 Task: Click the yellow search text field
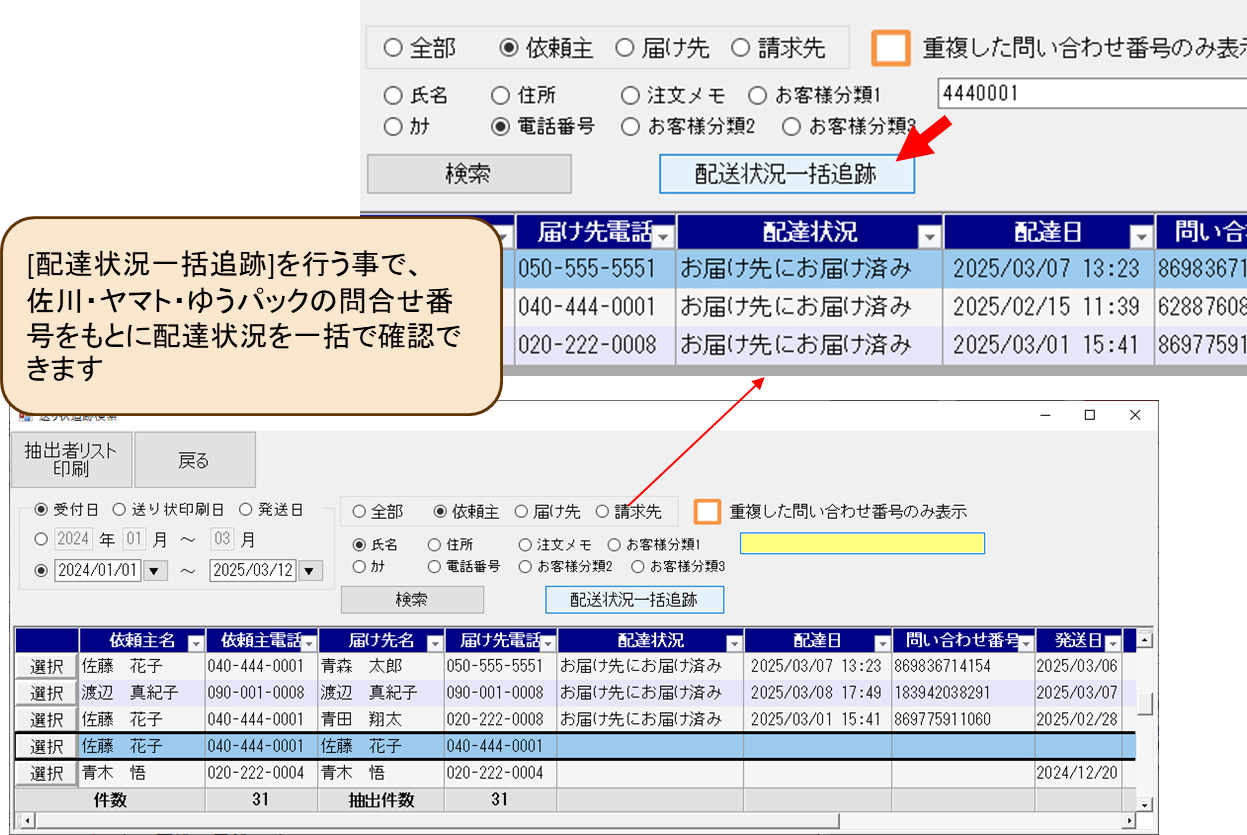[862, 543]
